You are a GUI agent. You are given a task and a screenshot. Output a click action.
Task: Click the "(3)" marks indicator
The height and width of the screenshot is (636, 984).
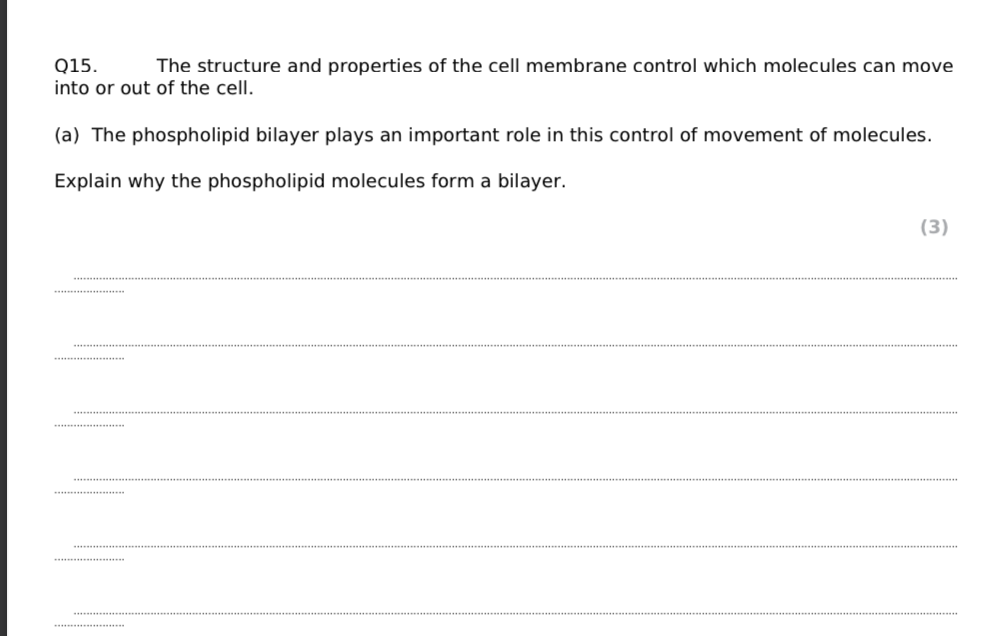933,227
